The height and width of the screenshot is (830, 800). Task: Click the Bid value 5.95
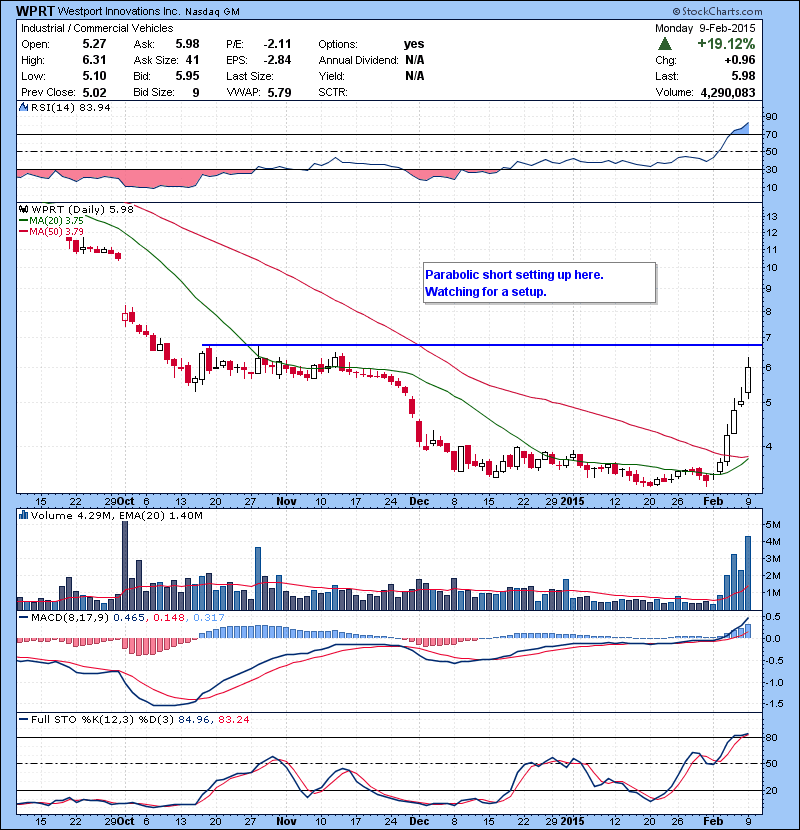187,76
